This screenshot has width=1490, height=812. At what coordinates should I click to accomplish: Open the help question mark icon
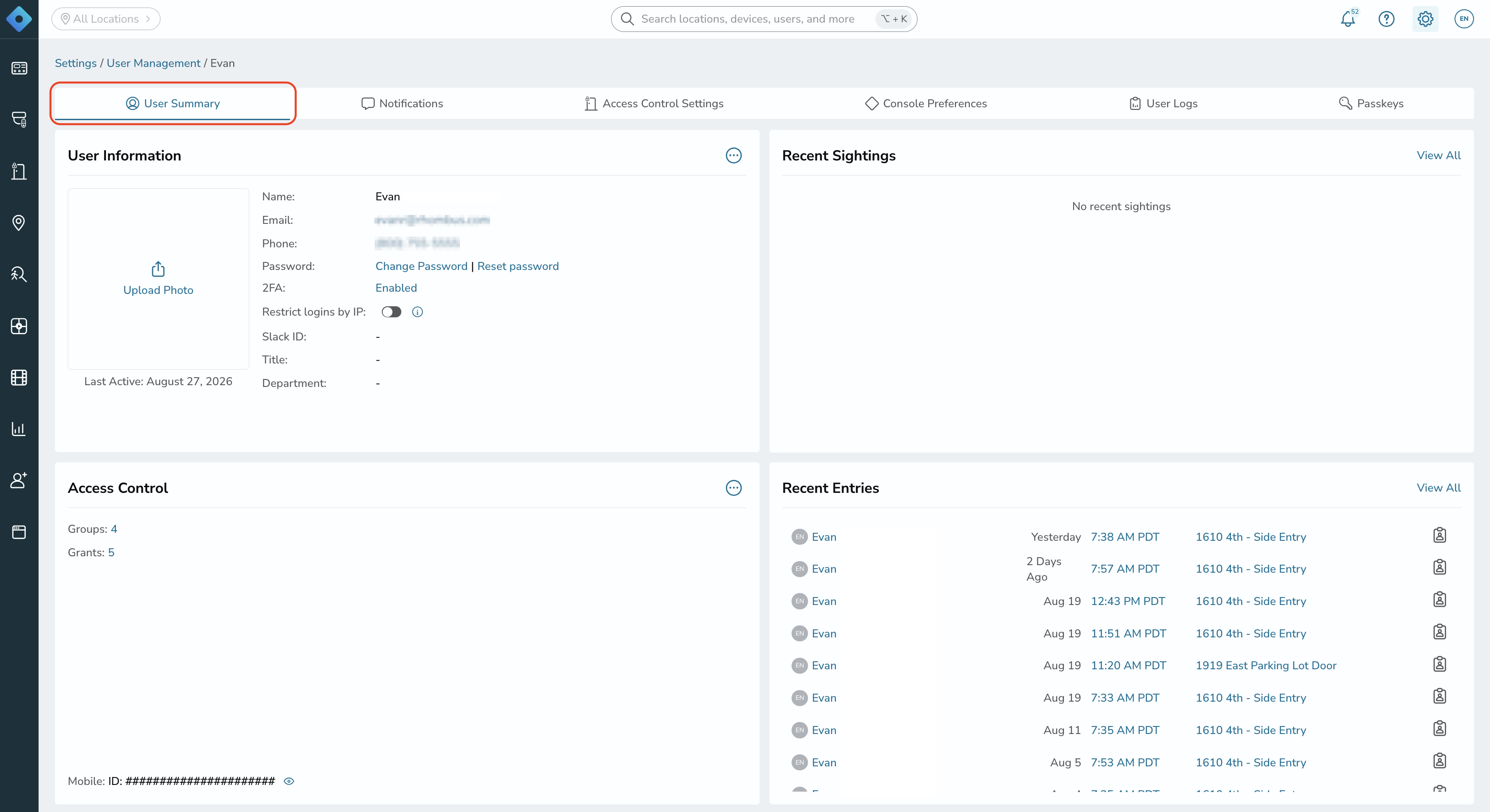click(x=1386, y=19)
